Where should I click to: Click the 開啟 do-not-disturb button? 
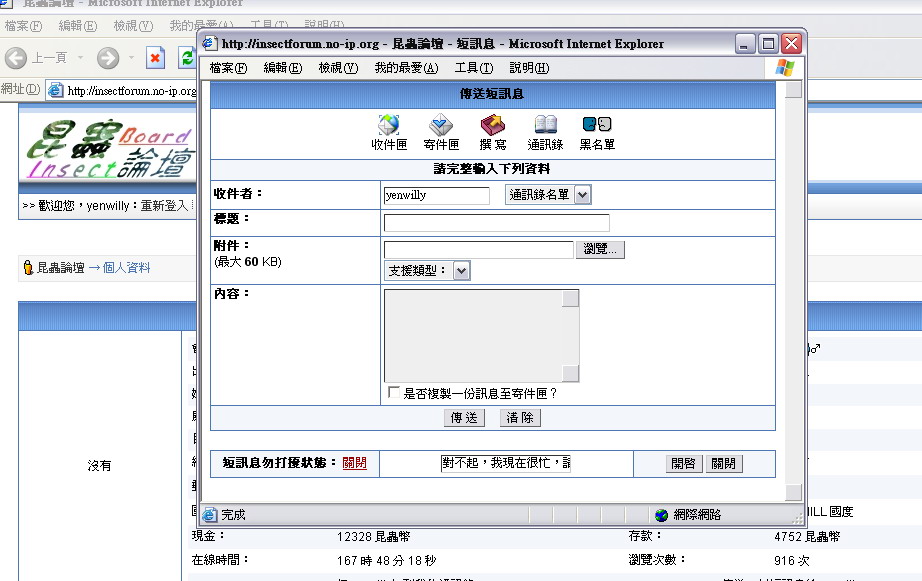(684, 464)
